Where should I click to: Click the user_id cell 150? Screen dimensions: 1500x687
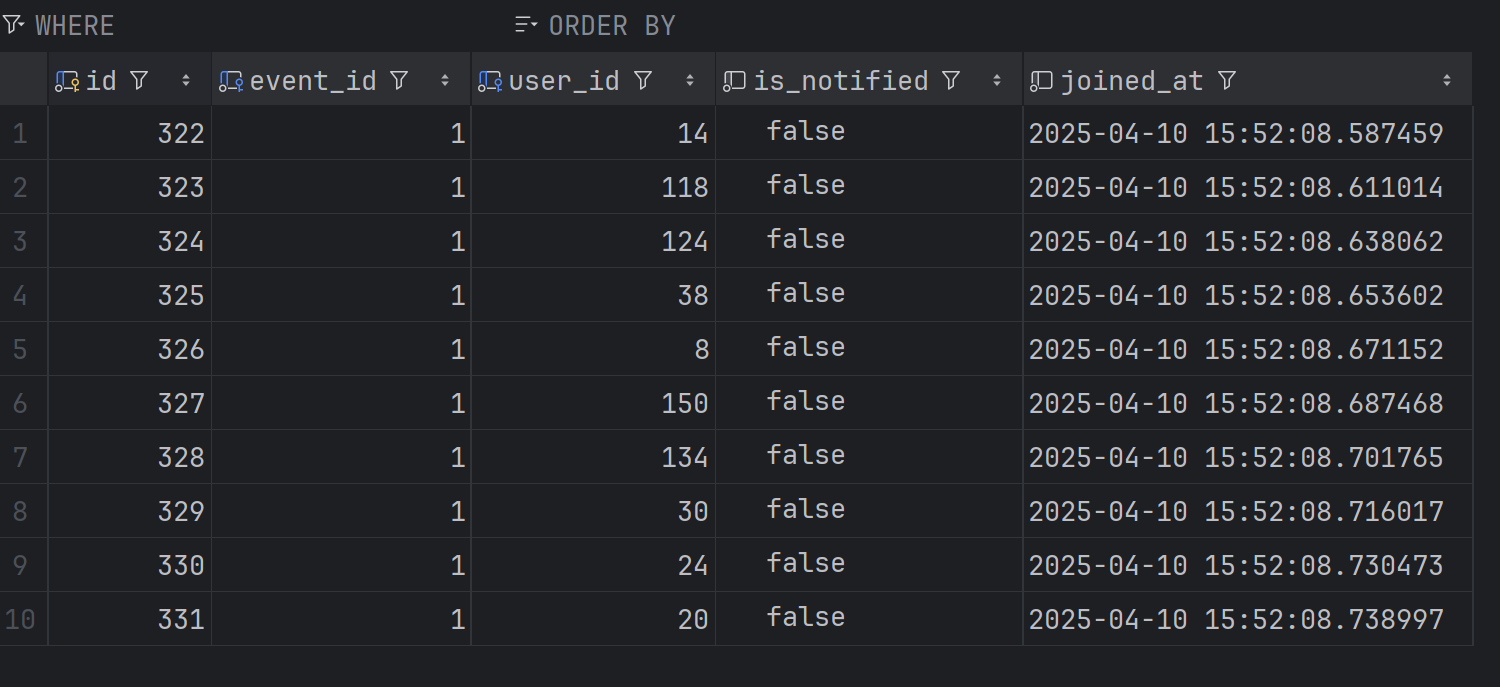click(x=594, y=403)
